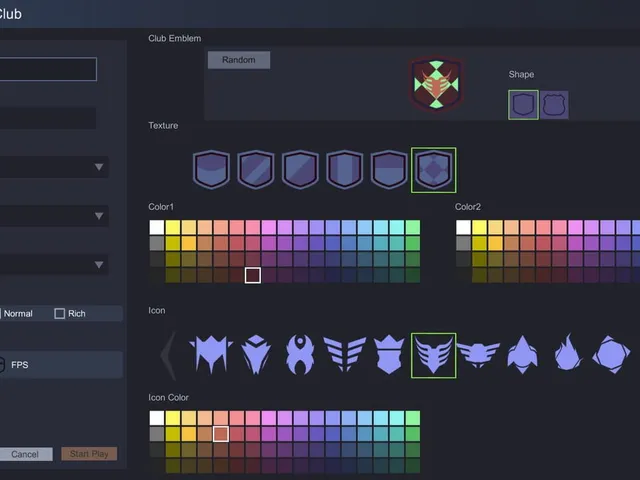Select the single diagonal split shield texture

(x=300, y=169)
